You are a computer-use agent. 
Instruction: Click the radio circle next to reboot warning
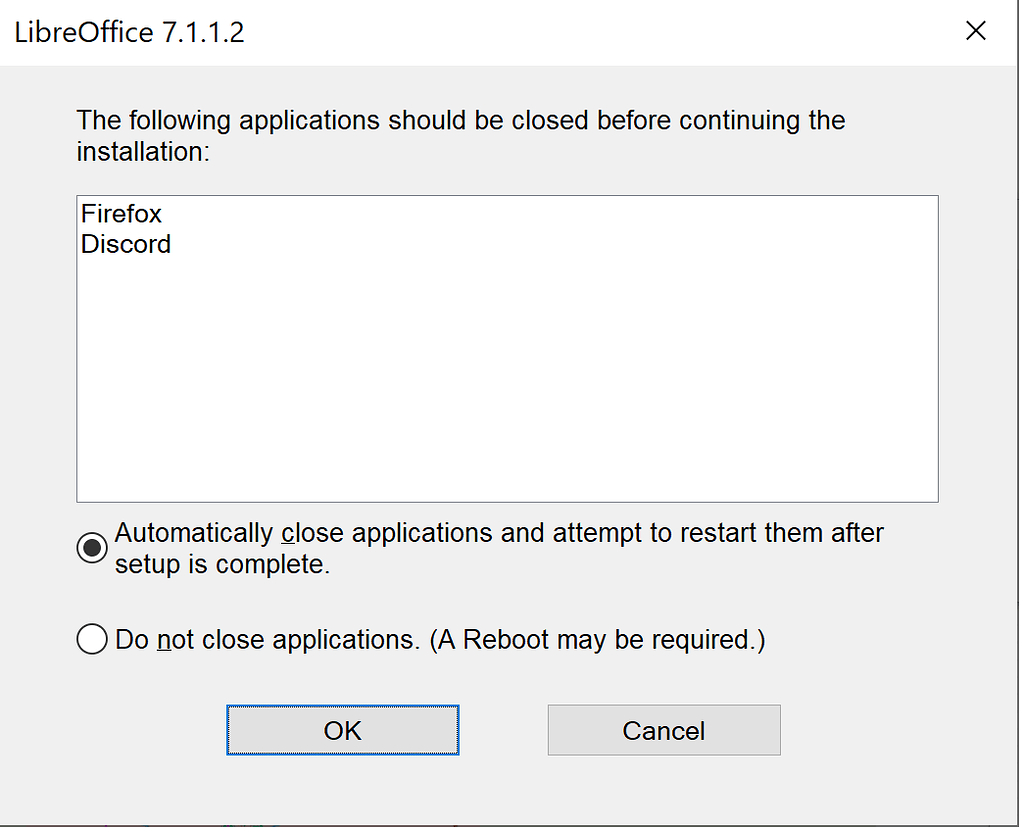pyautogui.click(x=91, y=639)
